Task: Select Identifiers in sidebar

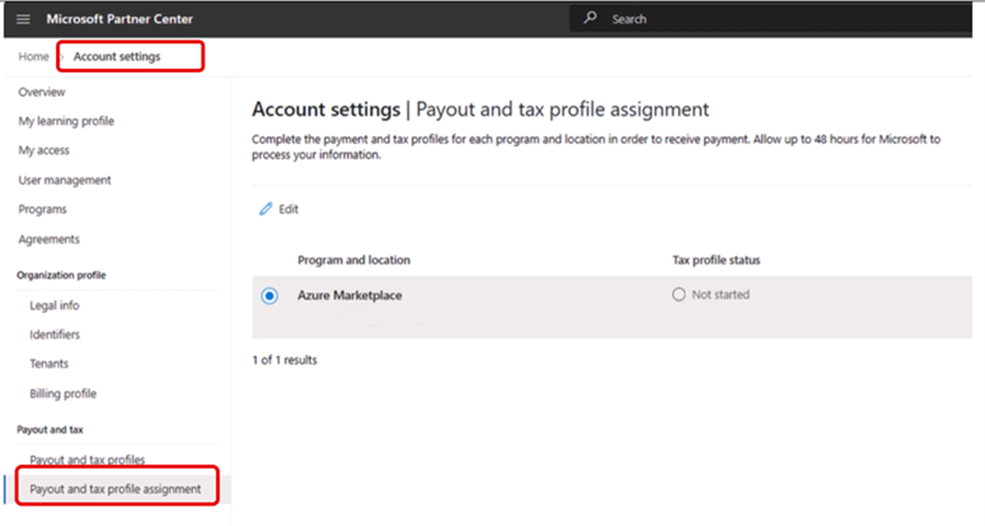Action: pos(55,334)
